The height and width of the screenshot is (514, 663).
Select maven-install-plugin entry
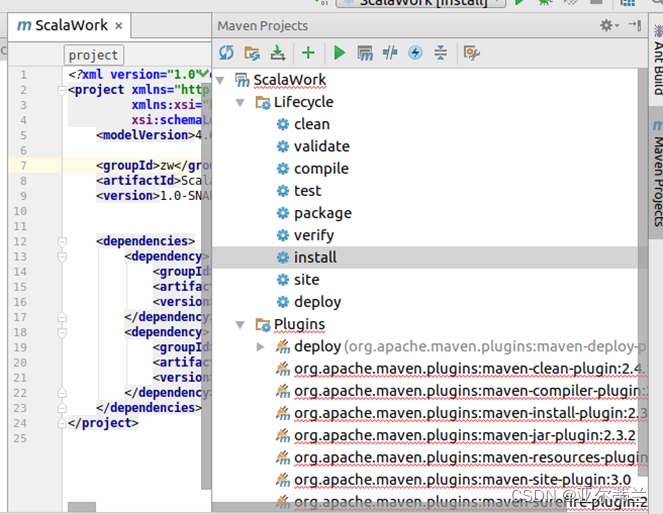(x=471, y=413)
